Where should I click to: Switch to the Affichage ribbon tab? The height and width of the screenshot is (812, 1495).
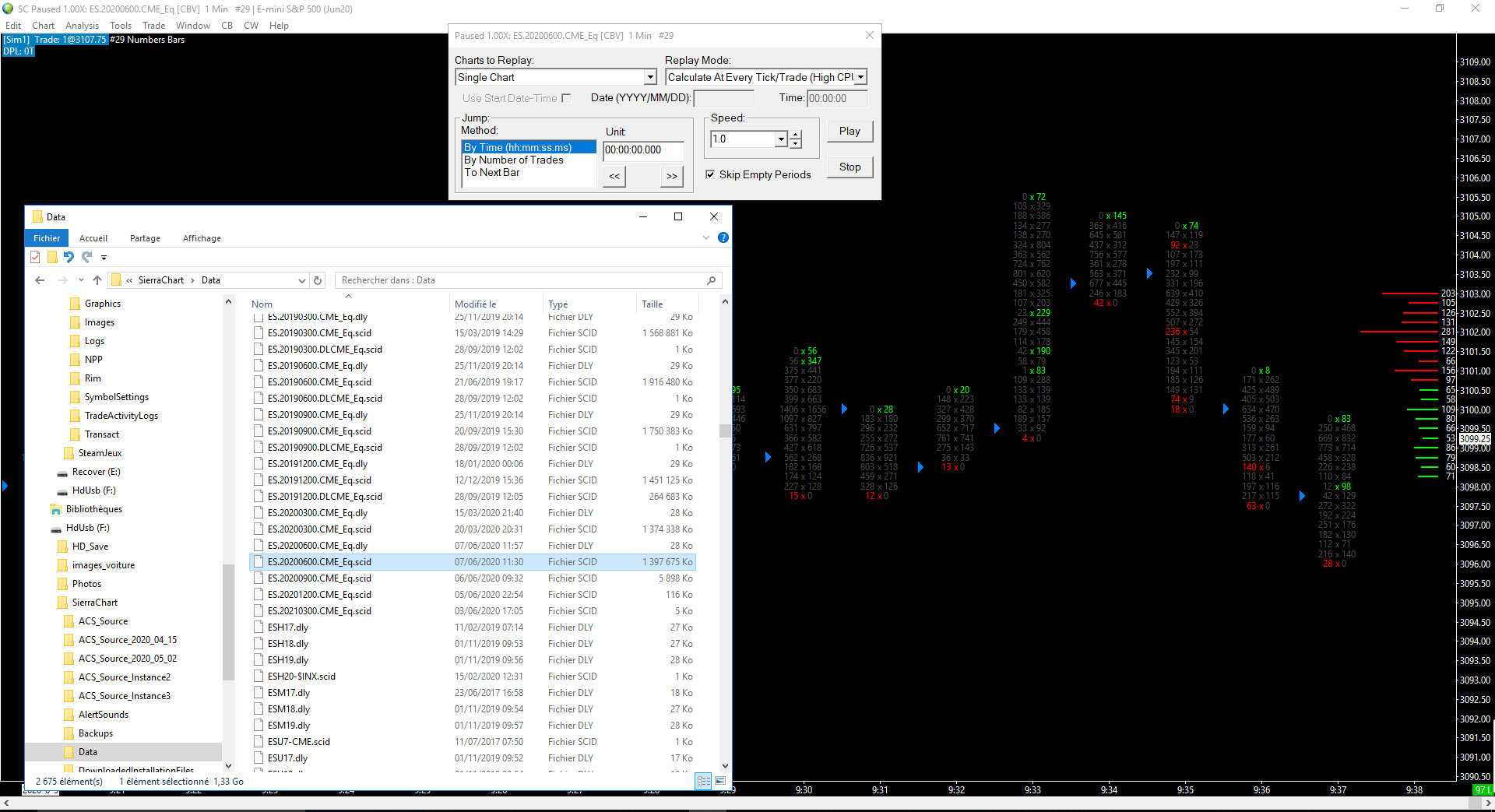202,238
